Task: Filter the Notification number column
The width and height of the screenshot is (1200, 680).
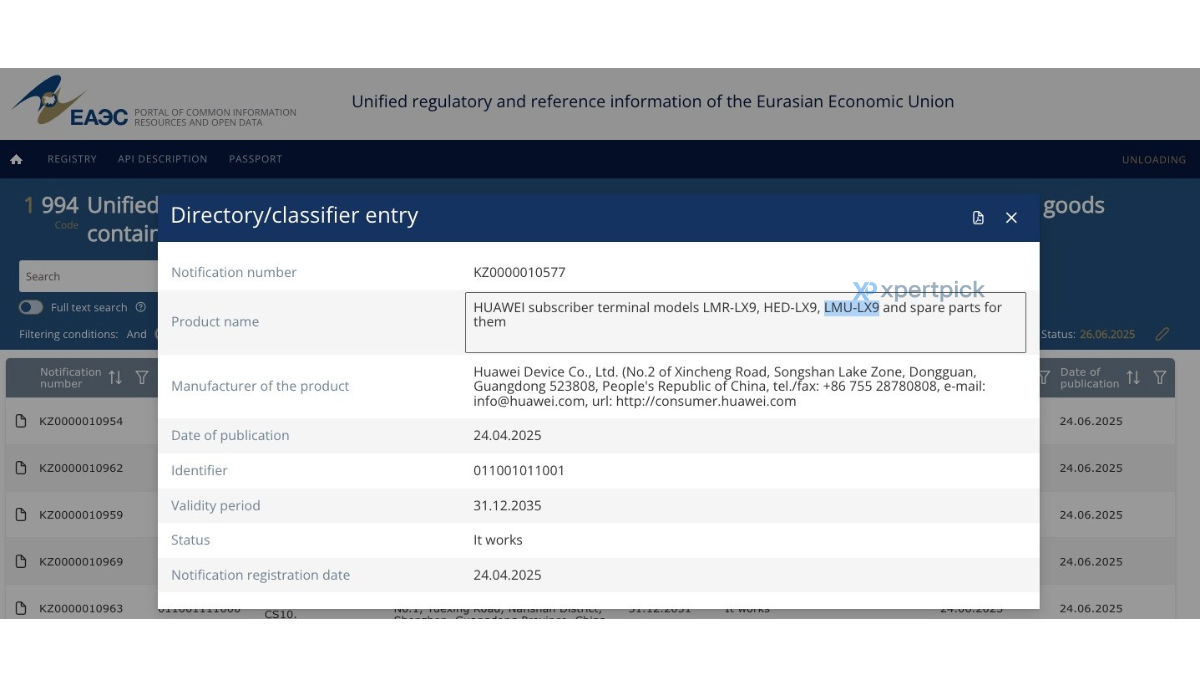Action: click(x=142, y=377)
